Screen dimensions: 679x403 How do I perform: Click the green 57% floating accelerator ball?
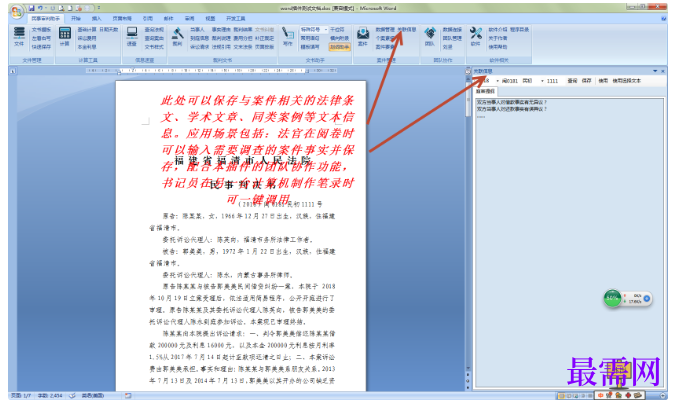(x=612, y=298)
